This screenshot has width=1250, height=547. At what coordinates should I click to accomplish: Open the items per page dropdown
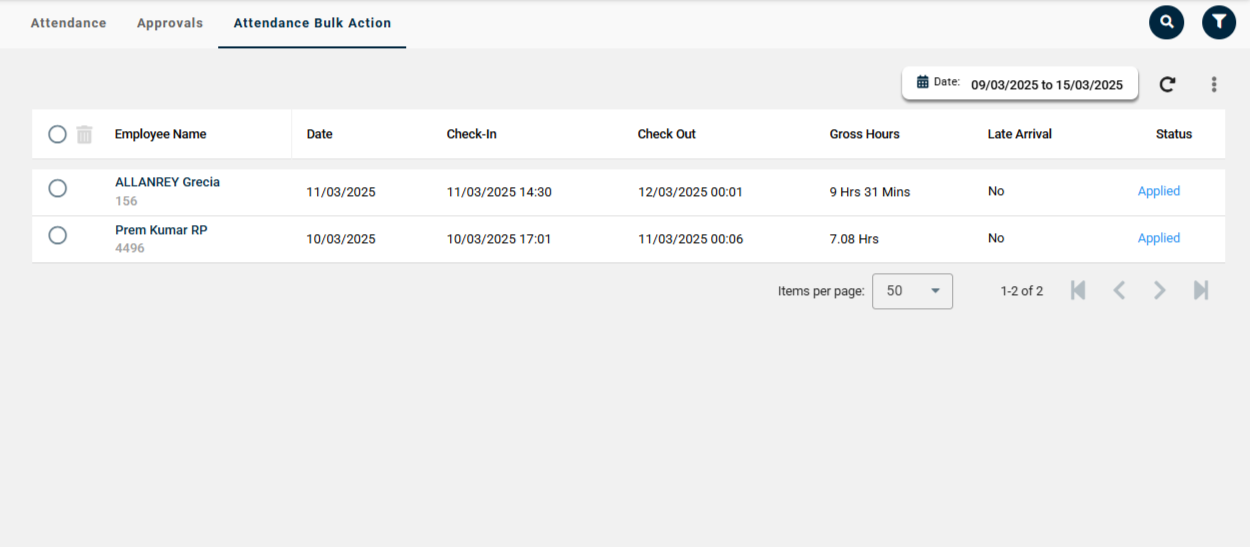(912, 291)
